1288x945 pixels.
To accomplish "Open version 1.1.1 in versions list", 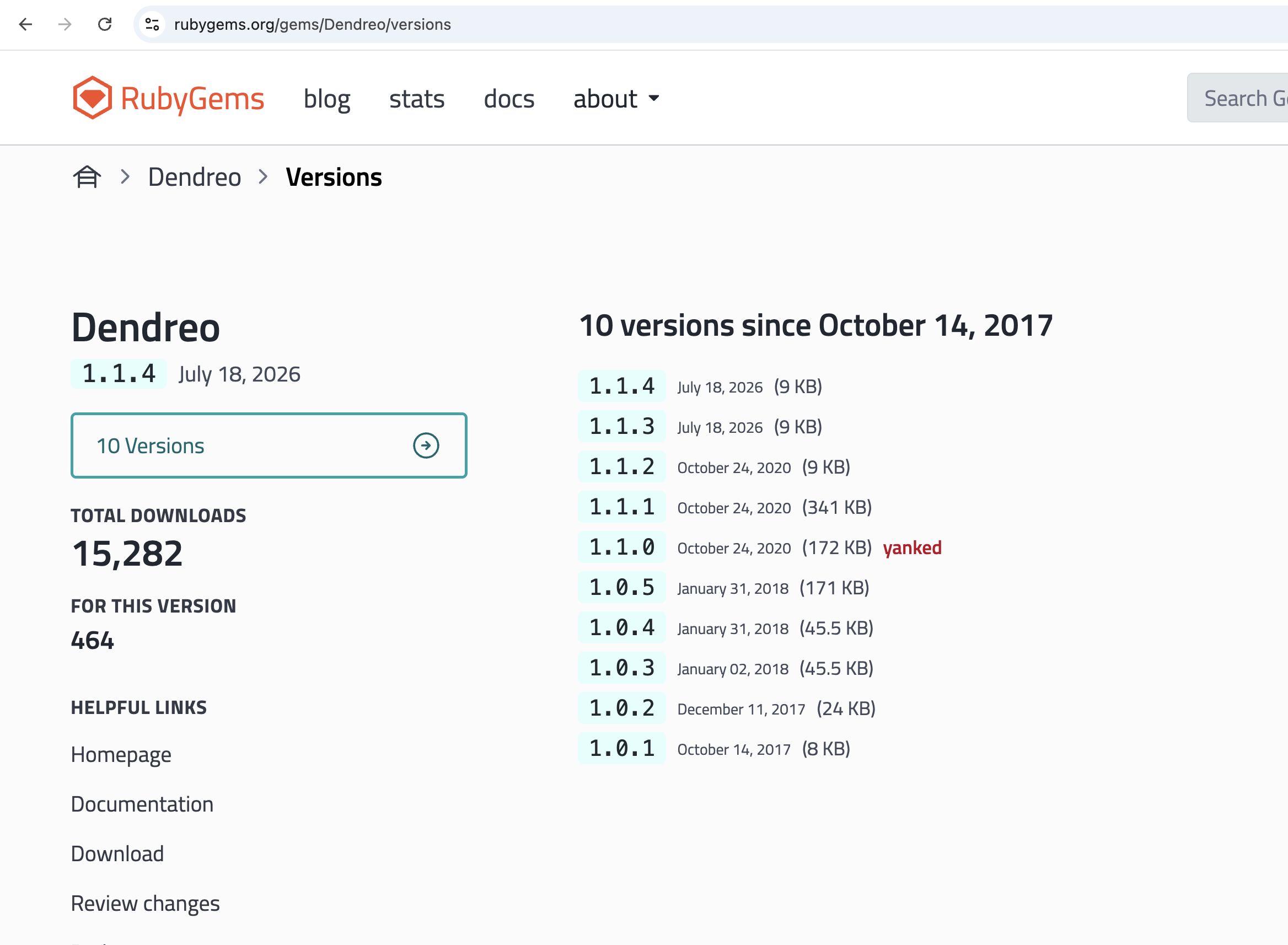I will coord(622,507).
